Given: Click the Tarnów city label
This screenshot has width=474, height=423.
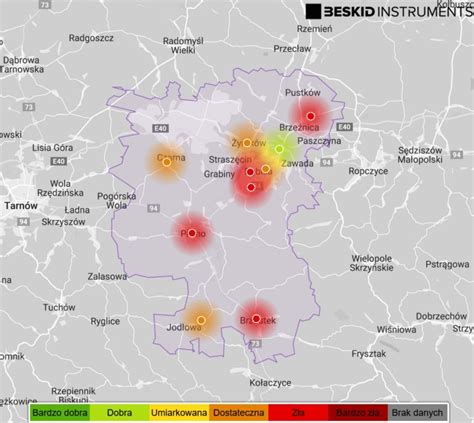Looking at the screenshot, I should (21, 206).
